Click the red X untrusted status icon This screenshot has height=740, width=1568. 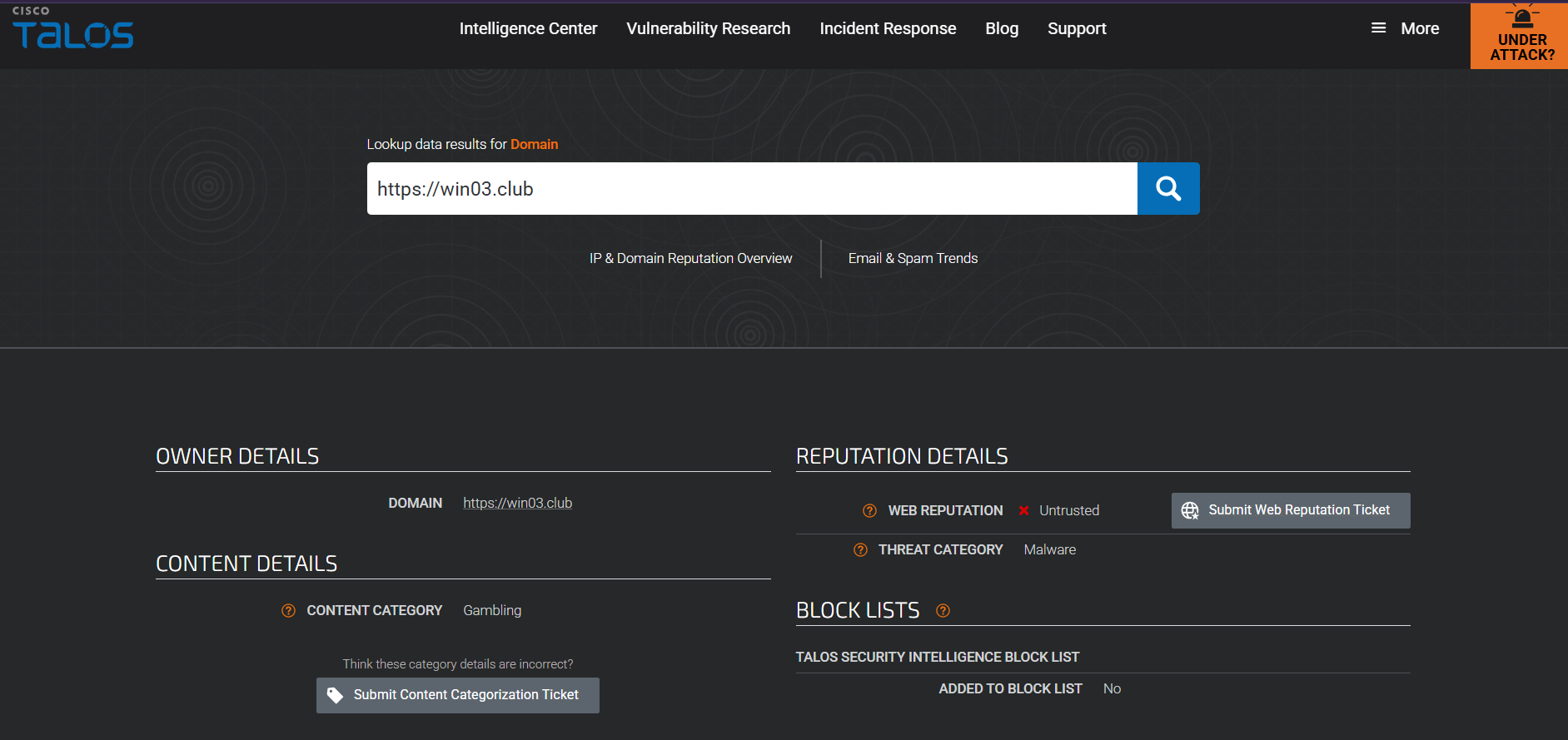(x=1023, y=511)
